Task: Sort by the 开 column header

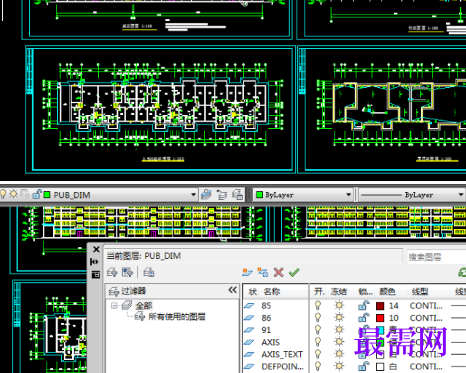Action: click(319, 292)
